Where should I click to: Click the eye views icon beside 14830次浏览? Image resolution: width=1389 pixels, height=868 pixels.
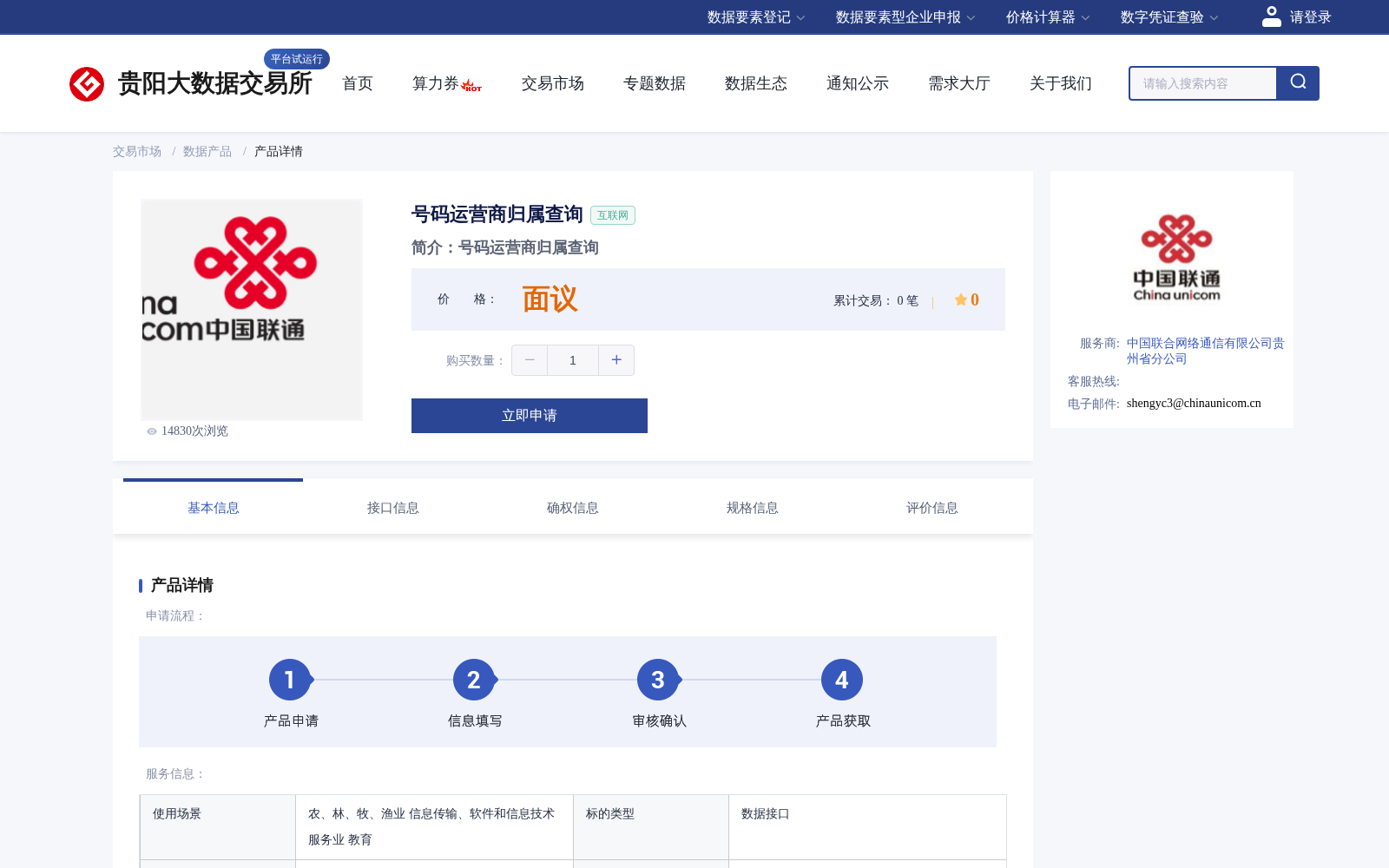point(152,431)
